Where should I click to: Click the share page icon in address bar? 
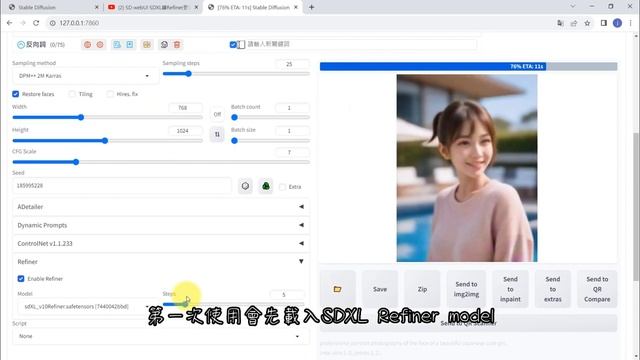click(x=573, y=23)
